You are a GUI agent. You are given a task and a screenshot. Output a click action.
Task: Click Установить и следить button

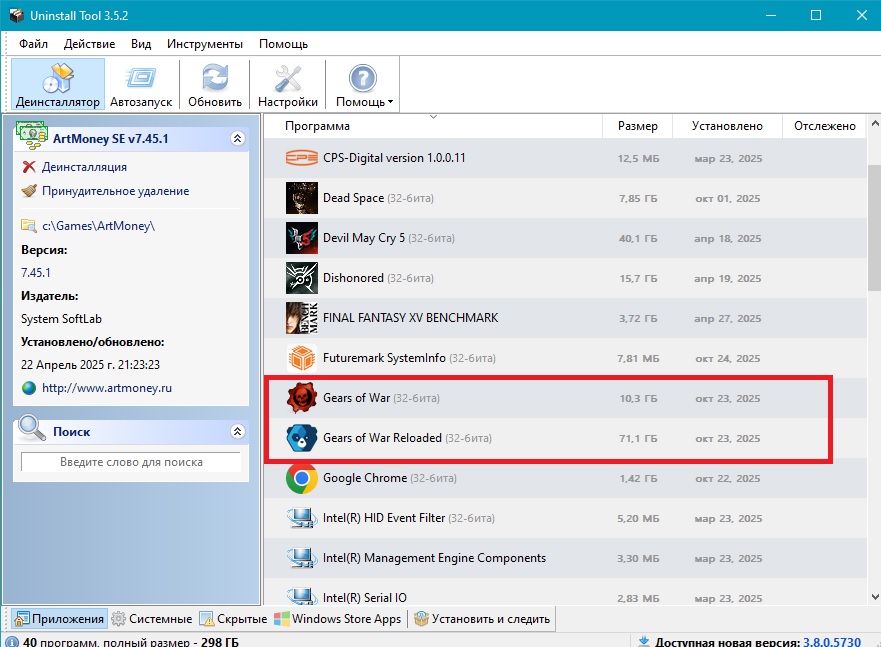point(482,619)
